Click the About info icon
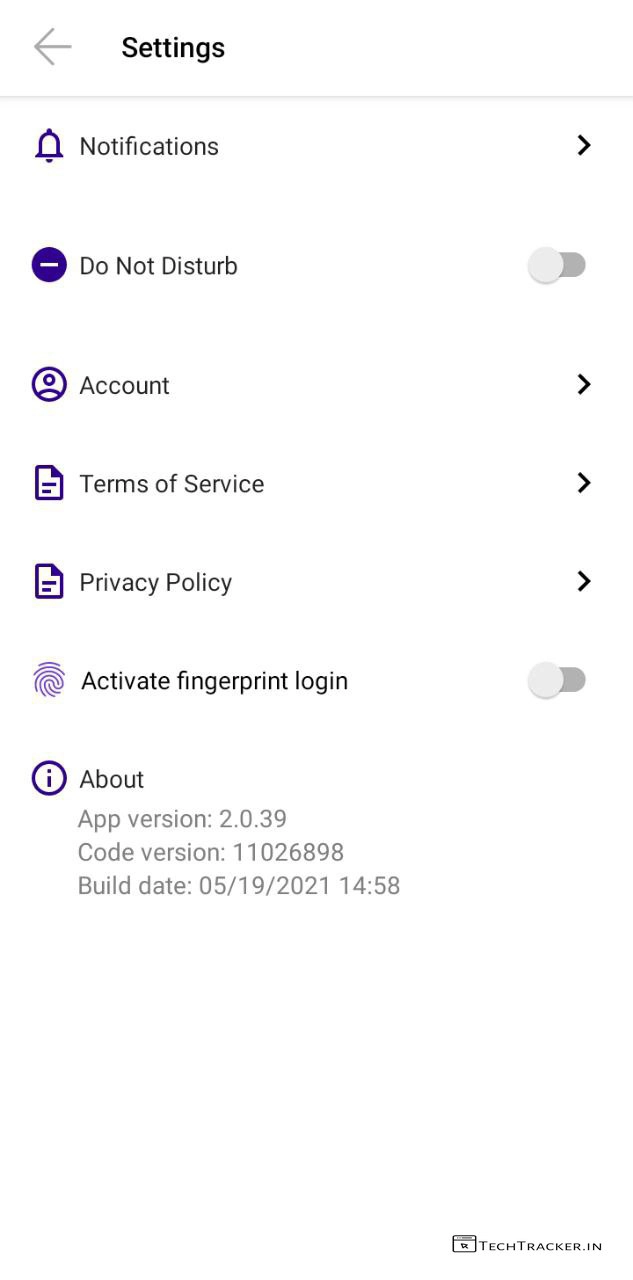This screenshot has height=1280, width=633. coord(49,778)
